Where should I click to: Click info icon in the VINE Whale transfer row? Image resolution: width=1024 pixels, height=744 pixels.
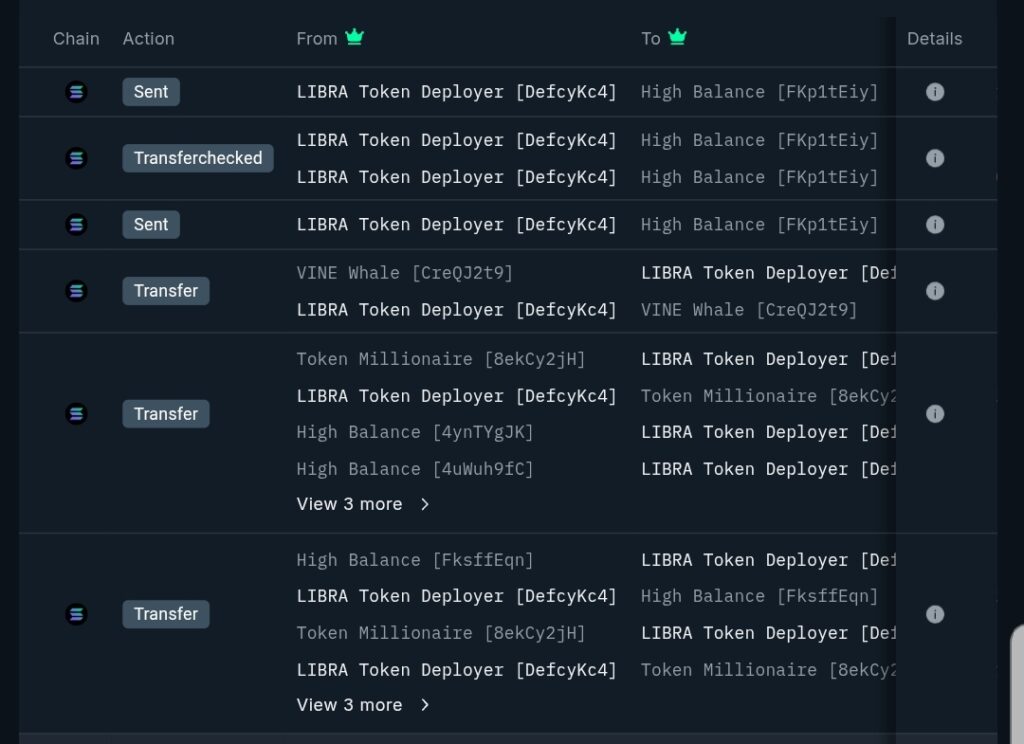935,291
